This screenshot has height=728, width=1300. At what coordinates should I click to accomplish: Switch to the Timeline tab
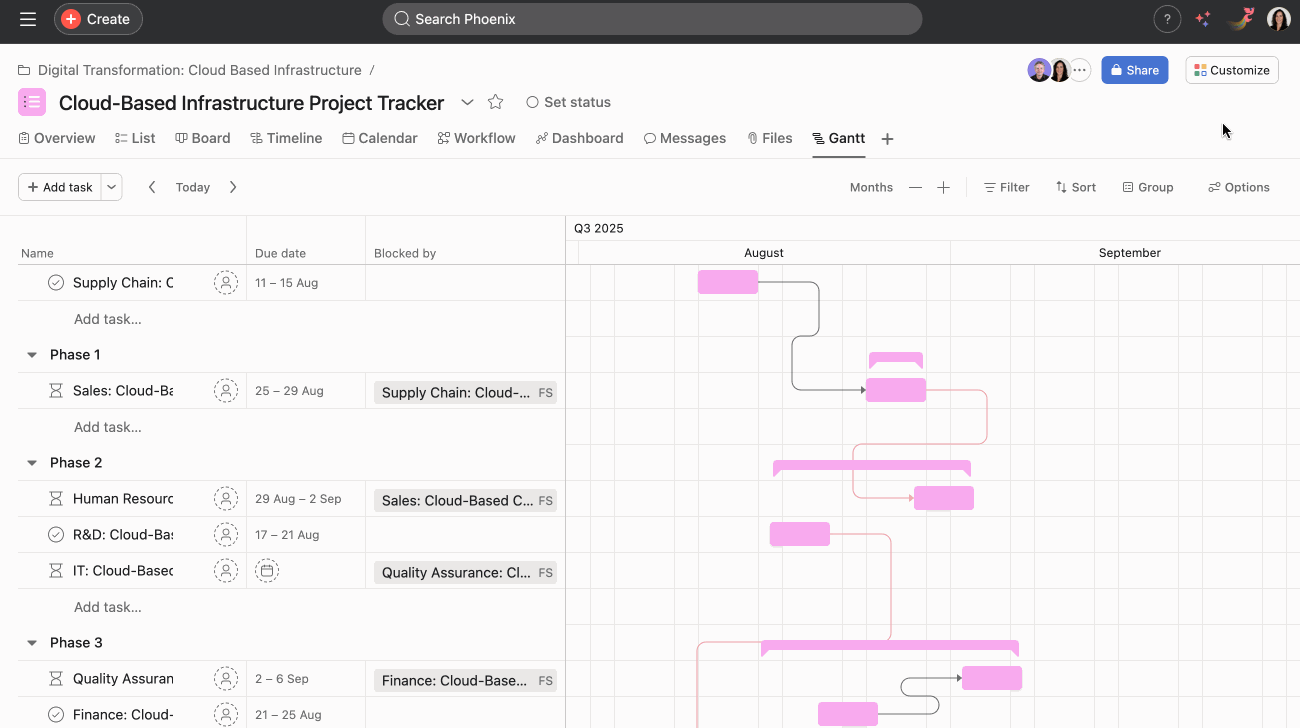click(x=286, y=138)
